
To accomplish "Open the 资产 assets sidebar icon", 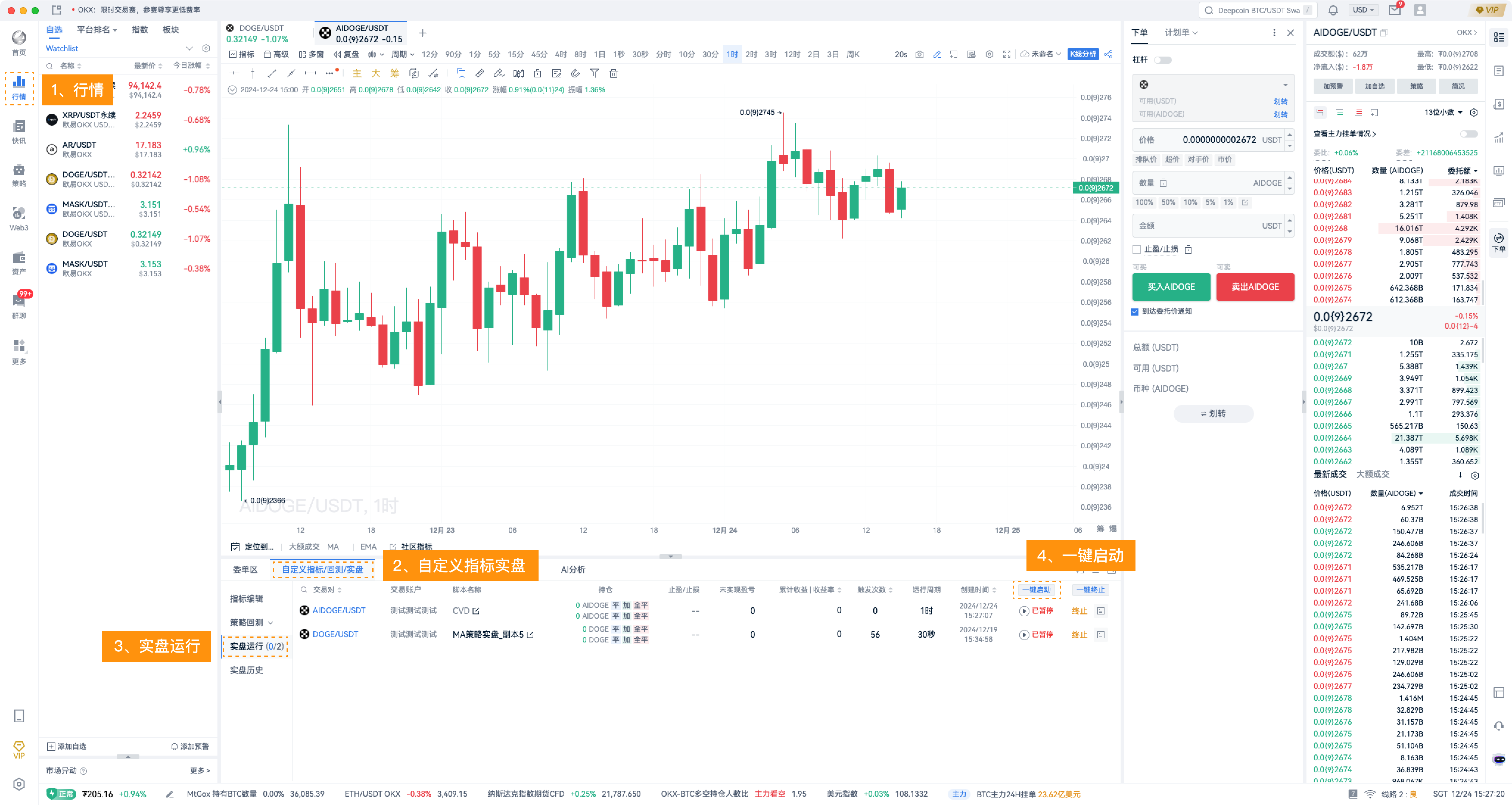I will [19, 263].
